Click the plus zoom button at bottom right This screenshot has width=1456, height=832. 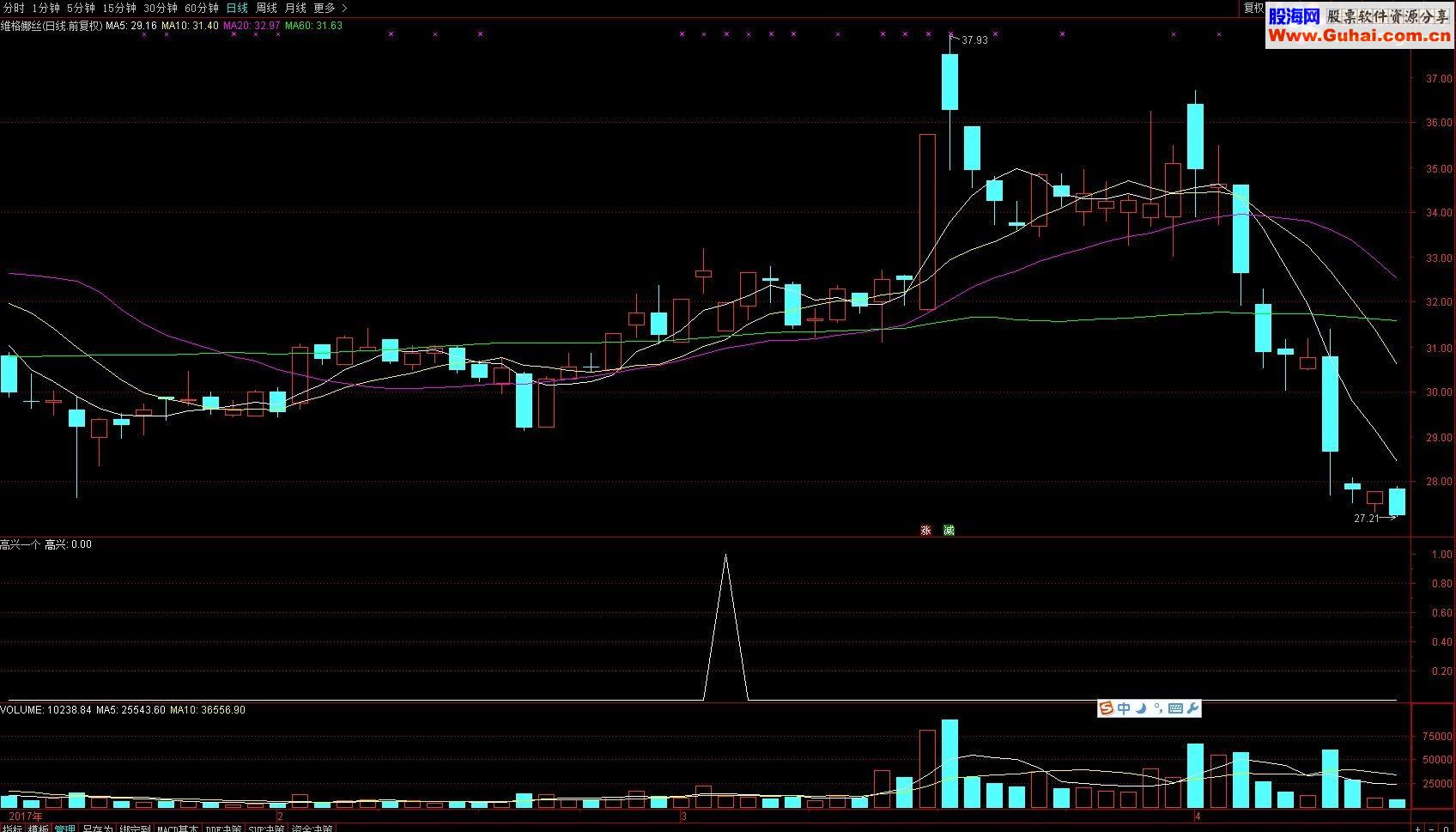point(1418,828)
